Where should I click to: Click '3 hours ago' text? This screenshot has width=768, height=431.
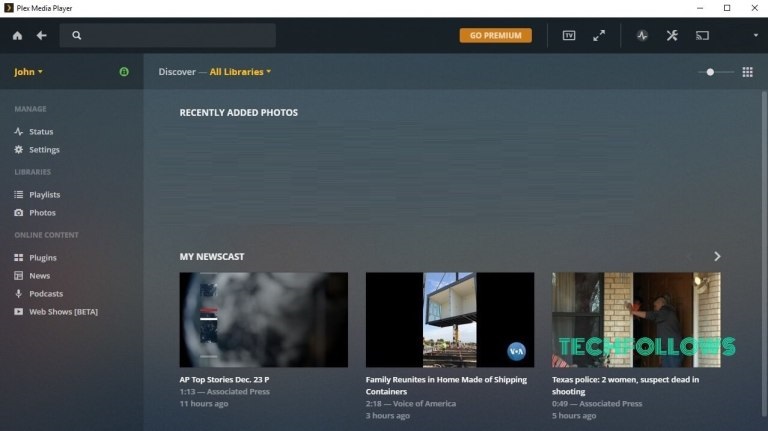[x=387, y=416]
